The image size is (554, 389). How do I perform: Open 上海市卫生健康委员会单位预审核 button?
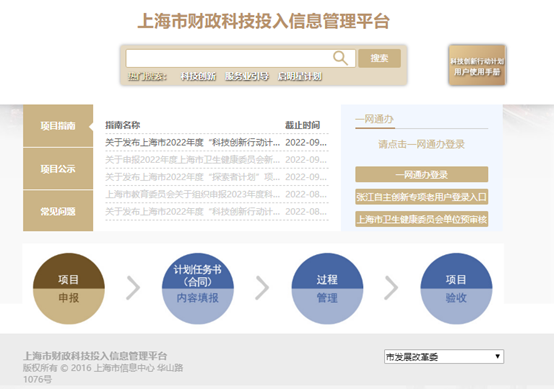(422, 219)
